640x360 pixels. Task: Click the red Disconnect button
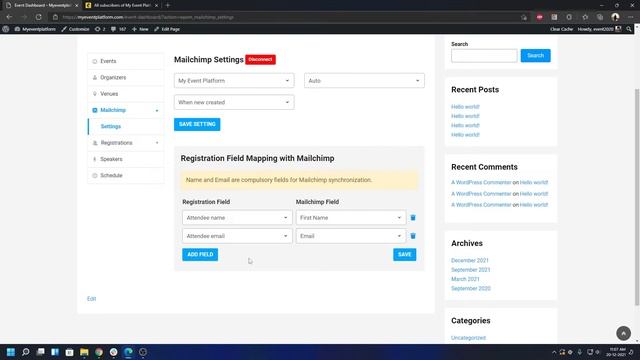point(260,60)
